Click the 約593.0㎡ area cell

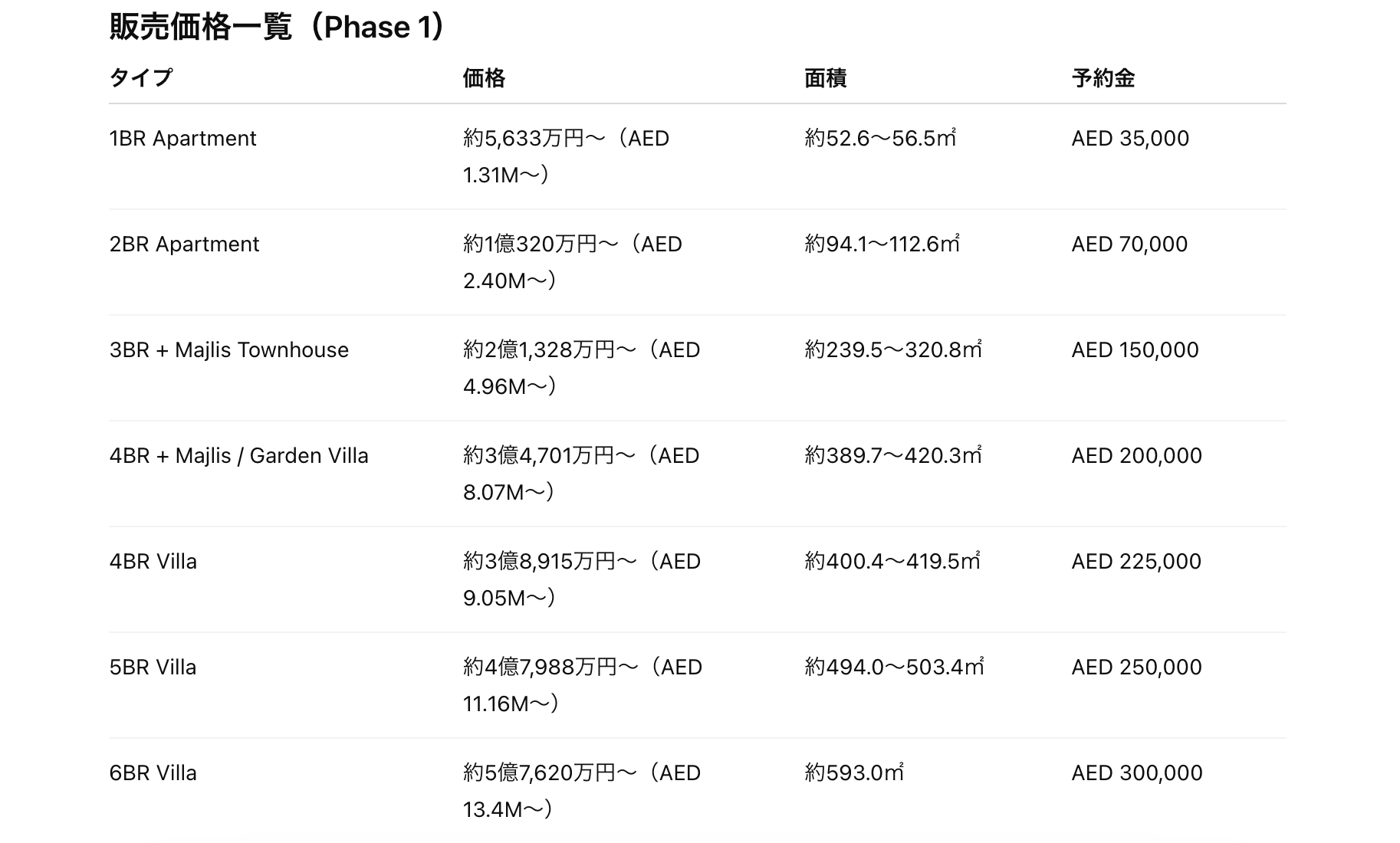pyautogui.click(x=853, y=773)
